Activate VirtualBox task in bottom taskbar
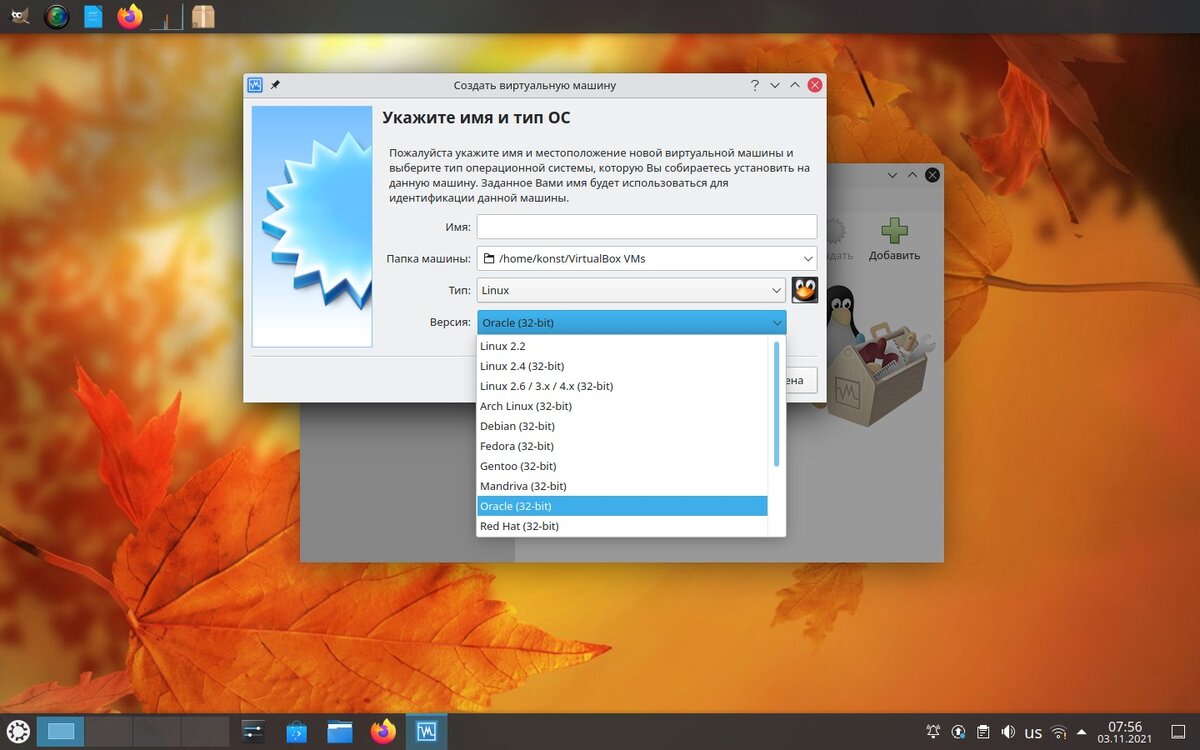The width and height of the screenshot is (1200, 750). (x=426, y=731)
